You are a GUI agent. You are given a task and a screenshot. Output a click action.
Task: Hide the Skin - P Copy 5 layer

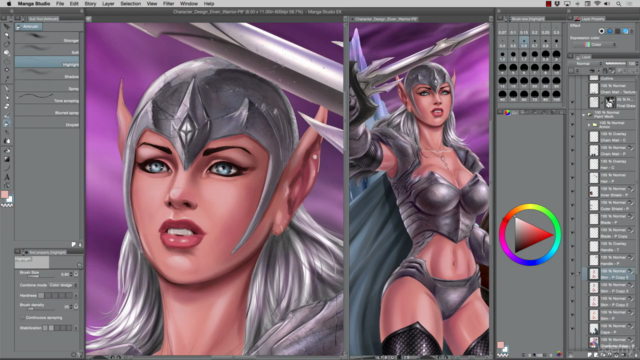[572, 274]
